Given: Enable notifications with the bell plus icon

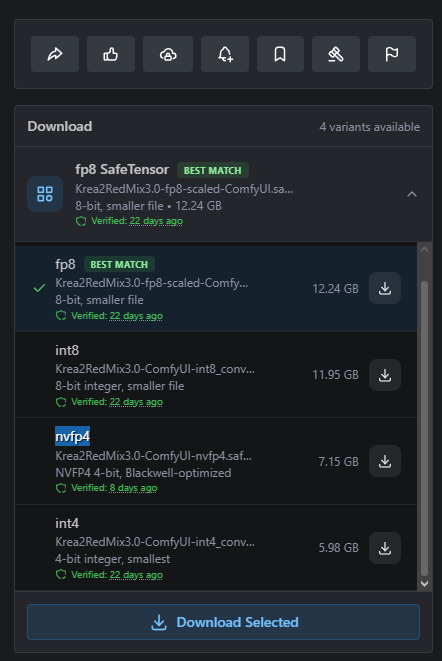Looking at the screenshot, I should click(225, 54).
